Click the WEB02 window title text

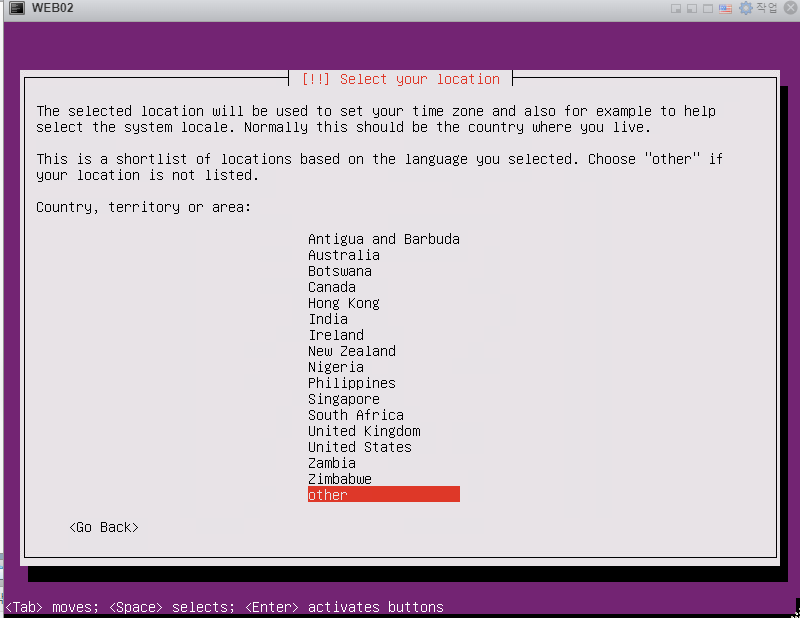pyautogui.click(x=52, y=8)
